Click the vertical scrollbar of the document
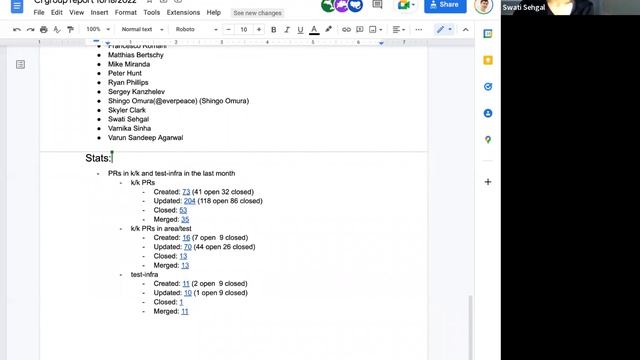The width and height of the screenshot is (640, 360). point(471,327)
